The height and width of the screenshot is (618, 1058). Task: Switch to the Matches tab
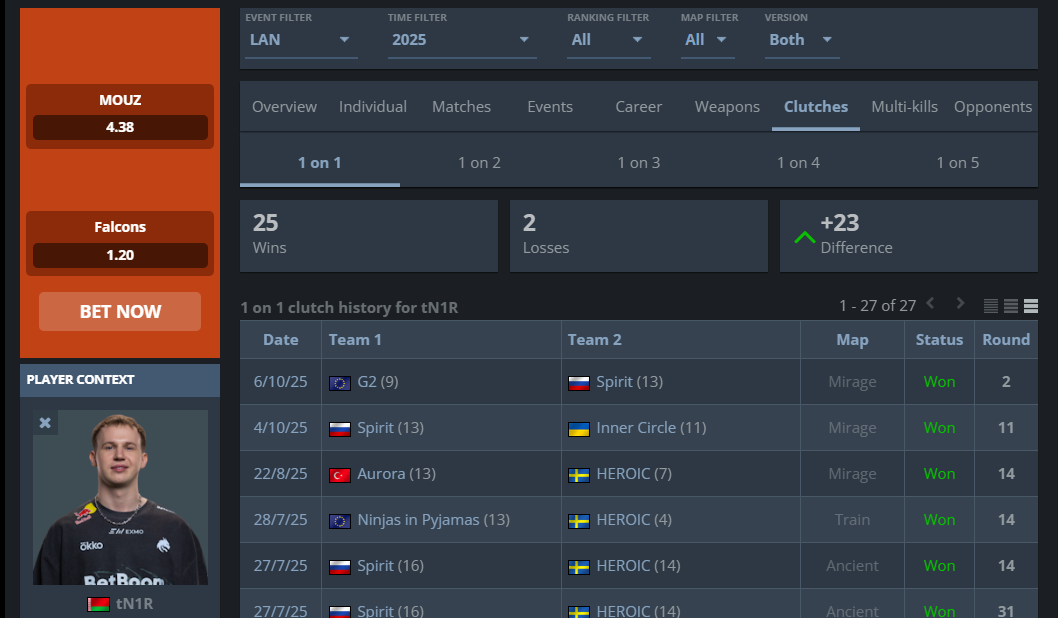point(462,107)
